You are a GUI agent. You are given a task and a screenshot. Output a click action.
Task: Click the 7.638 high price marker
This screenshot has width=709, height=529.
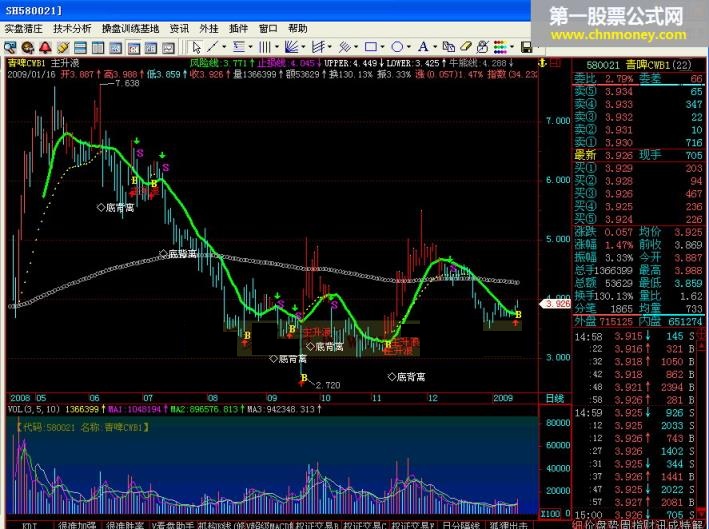(128, 83)
